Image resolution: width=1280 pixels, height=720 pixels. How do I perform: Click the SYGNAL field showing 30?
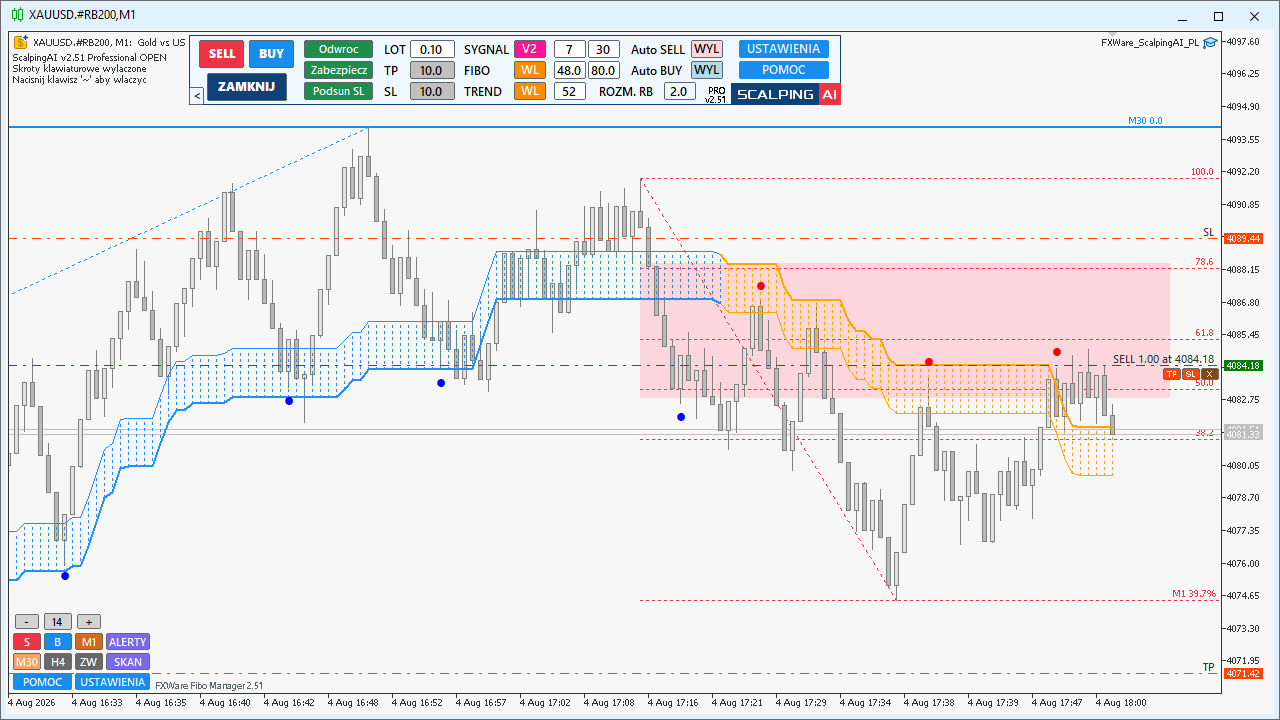point(604,49)
